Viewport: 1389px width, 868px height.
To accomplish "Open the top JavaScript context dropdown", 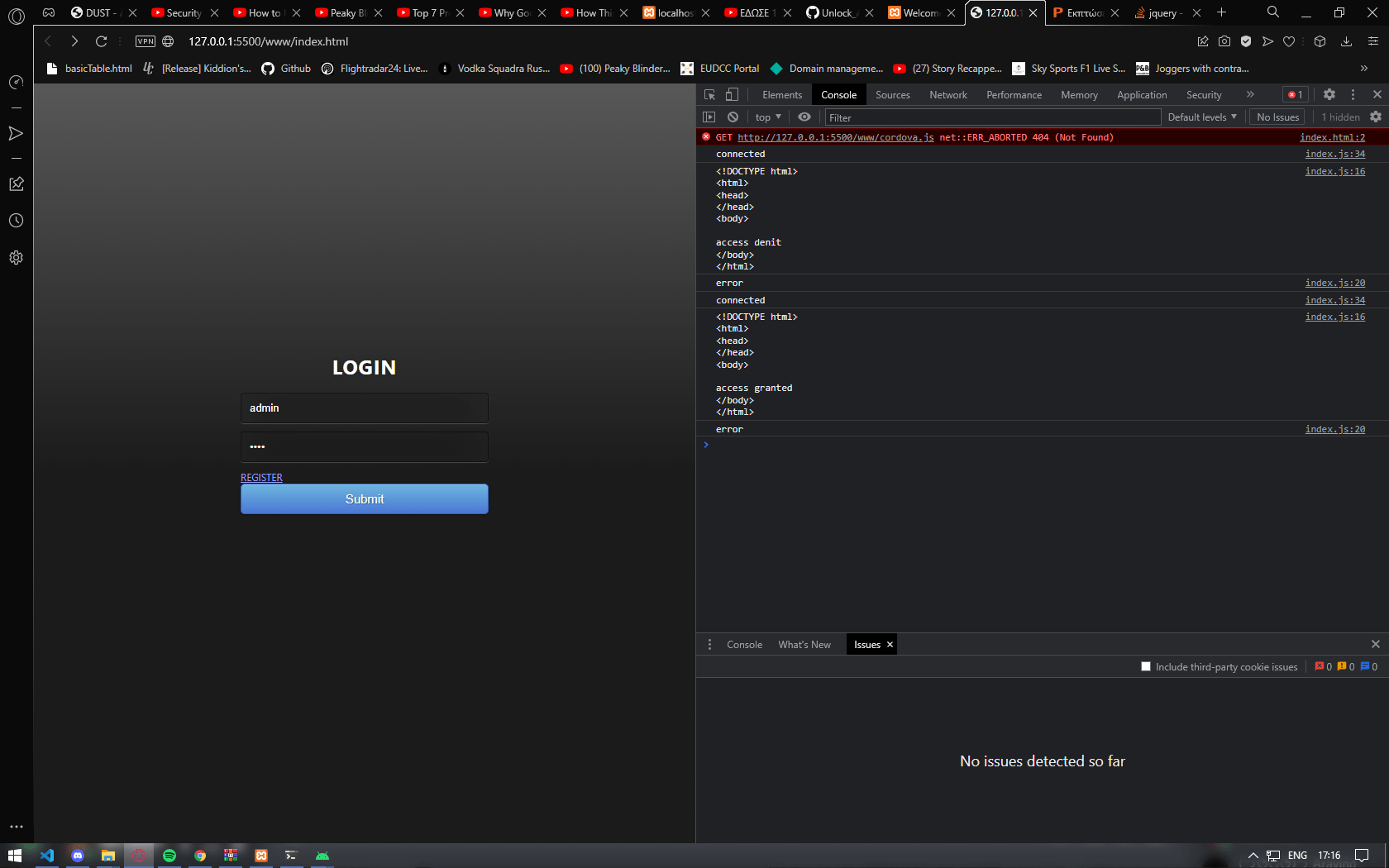I will coord(768,117).
